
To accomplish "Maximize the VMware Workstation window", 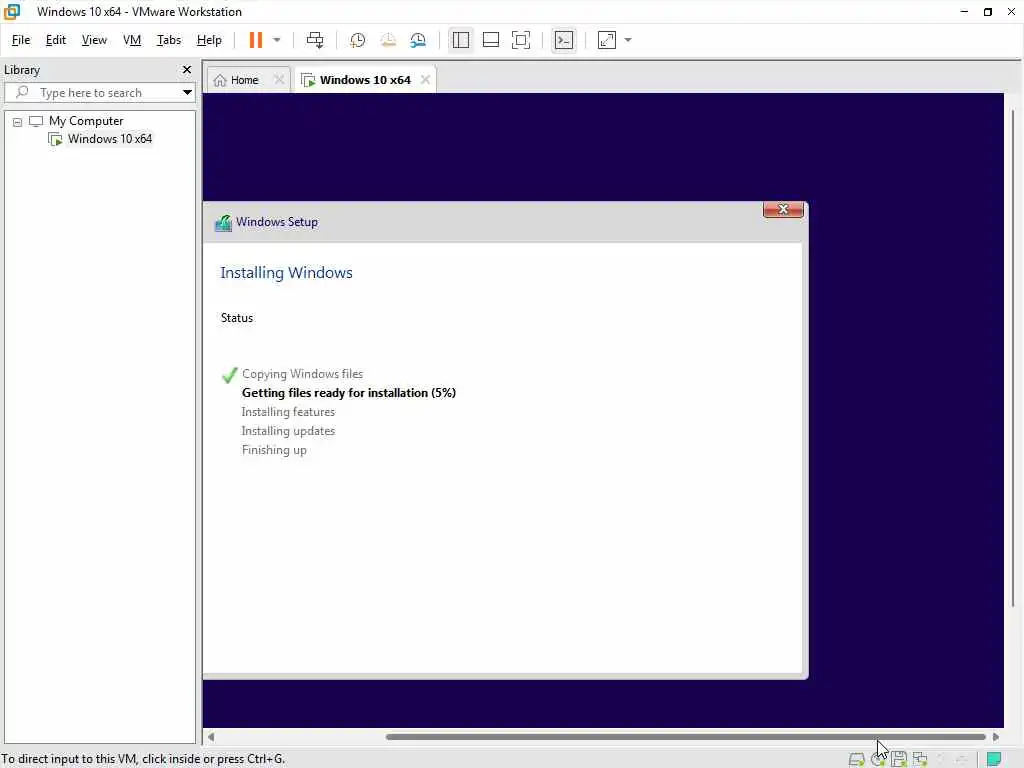I will 987,12.
